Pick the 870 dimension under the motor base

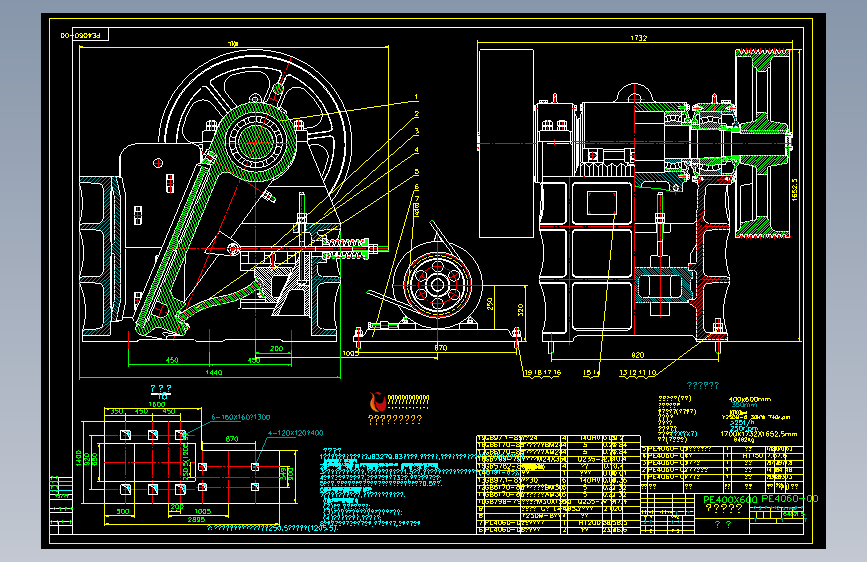click(x=441, y=348)
